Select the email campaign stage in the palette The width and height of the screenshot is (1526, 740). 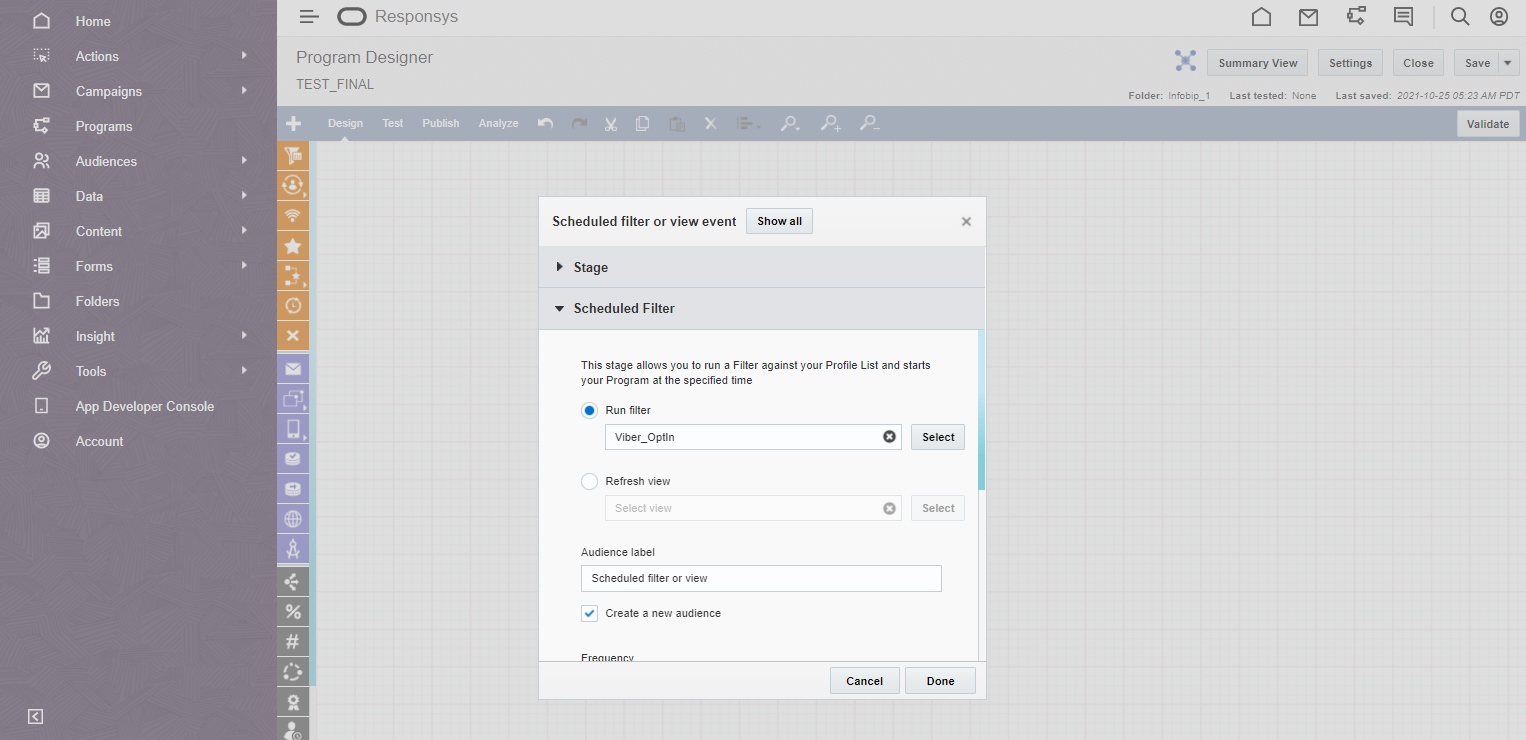click(293, 369)
